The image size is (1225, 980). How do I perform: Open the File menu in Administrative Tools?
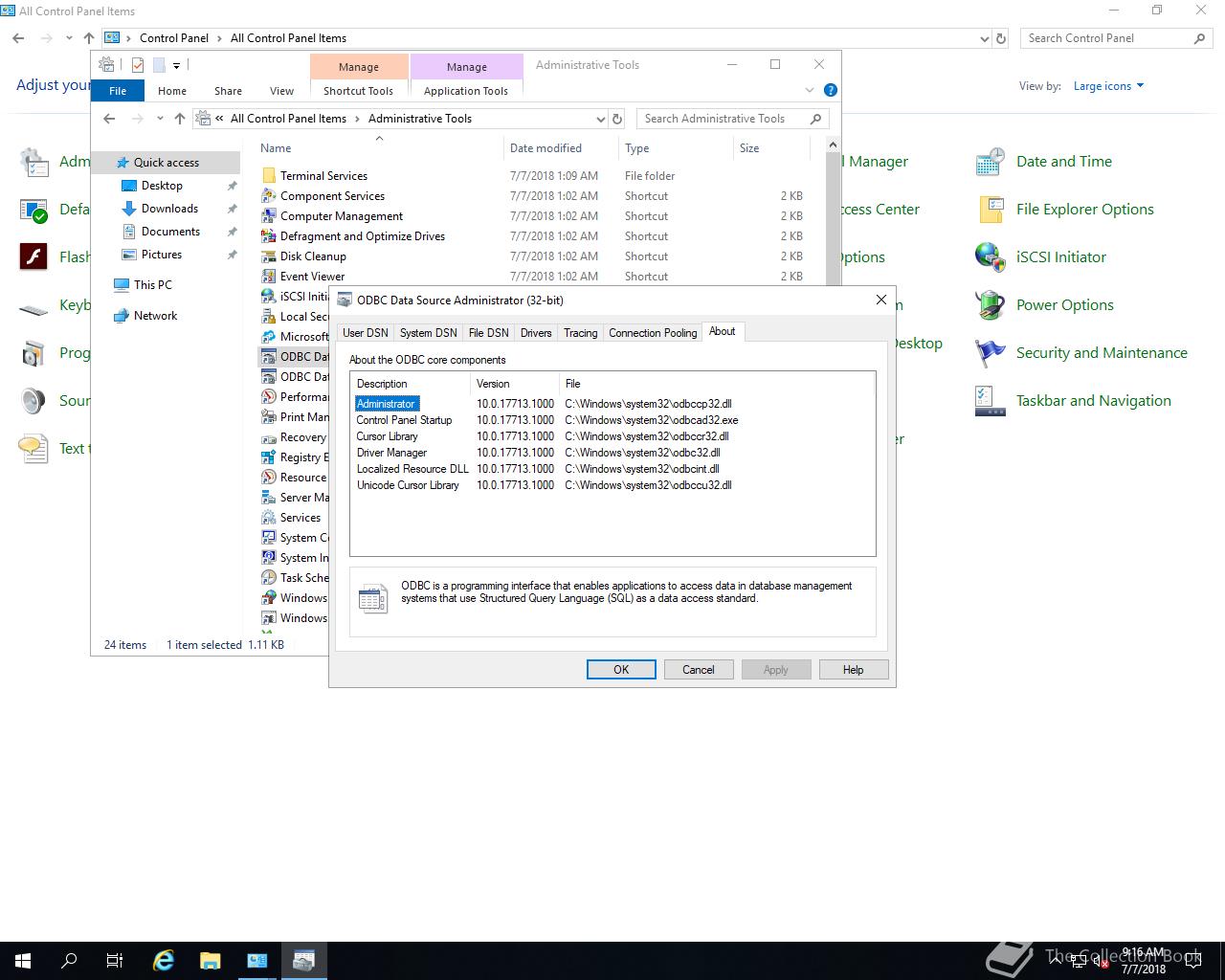pyautogui.click(x=118, y=91)
